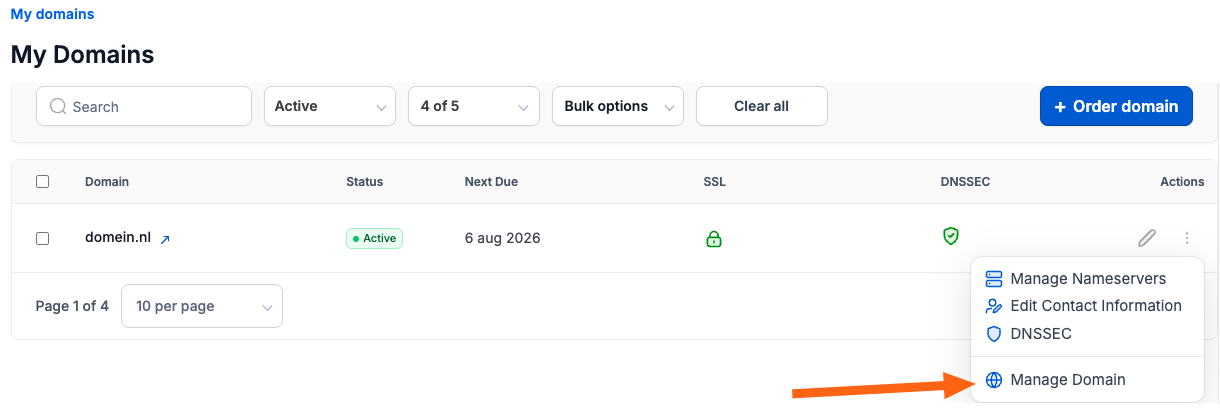Click the My domains breadcrumb link
This screenshot has height=419, width=1220.
(x=53, y=14)
